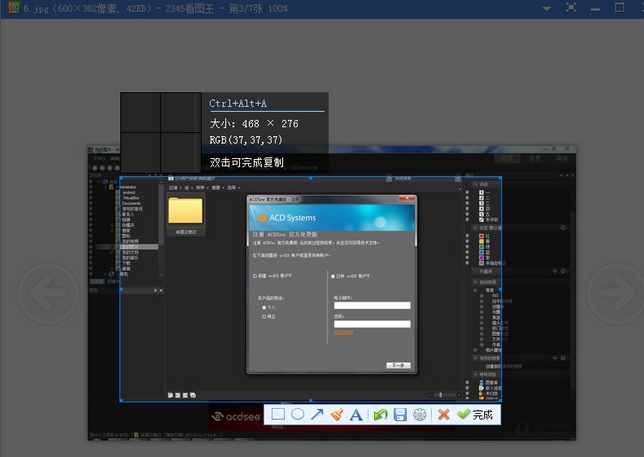Undo the last annotation

point(380,415)
